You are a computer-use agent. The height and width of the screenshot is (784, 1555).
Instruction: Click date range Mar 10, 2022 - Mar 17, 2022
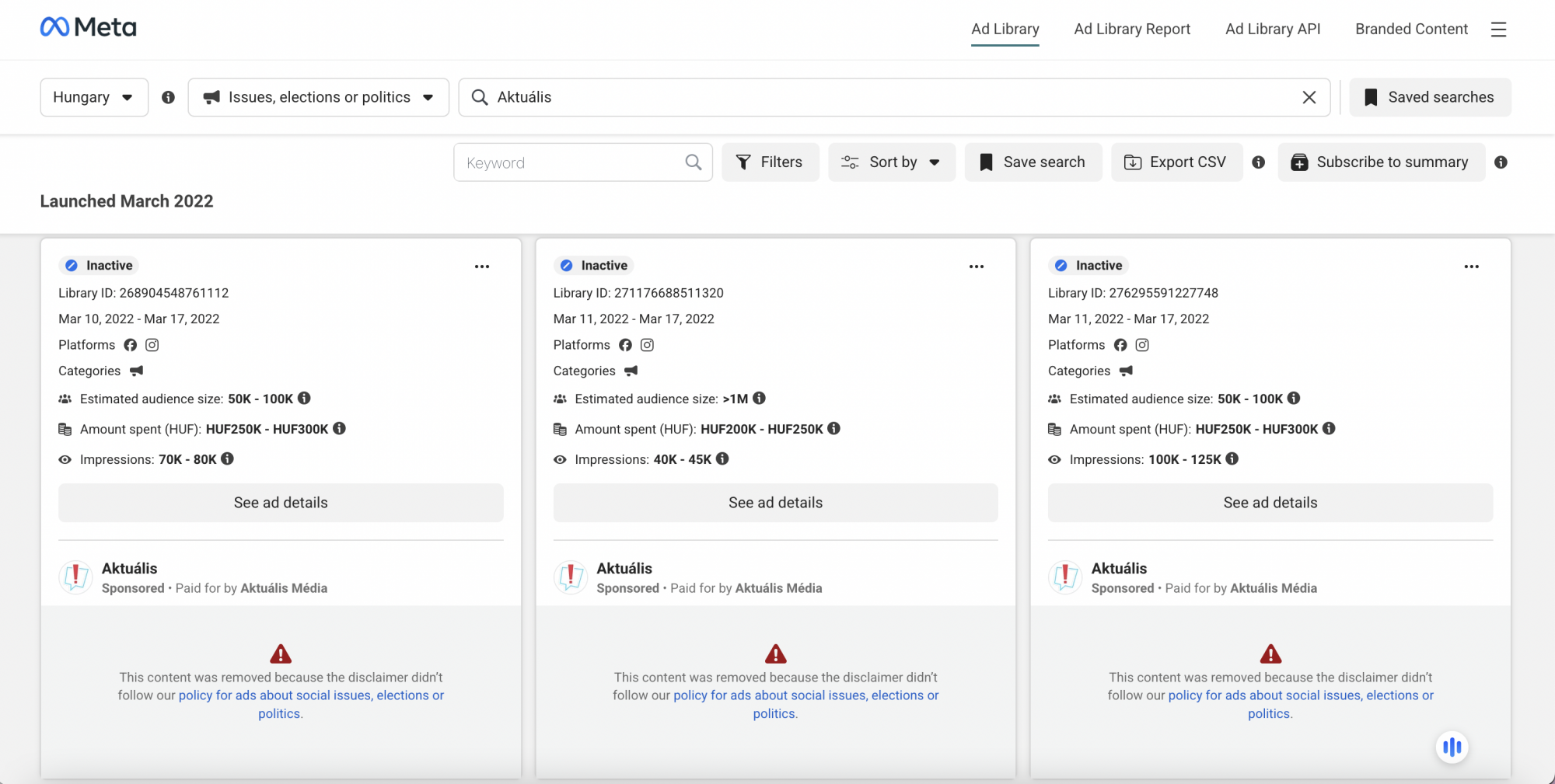pyautogui.click(x=139, y=319)
